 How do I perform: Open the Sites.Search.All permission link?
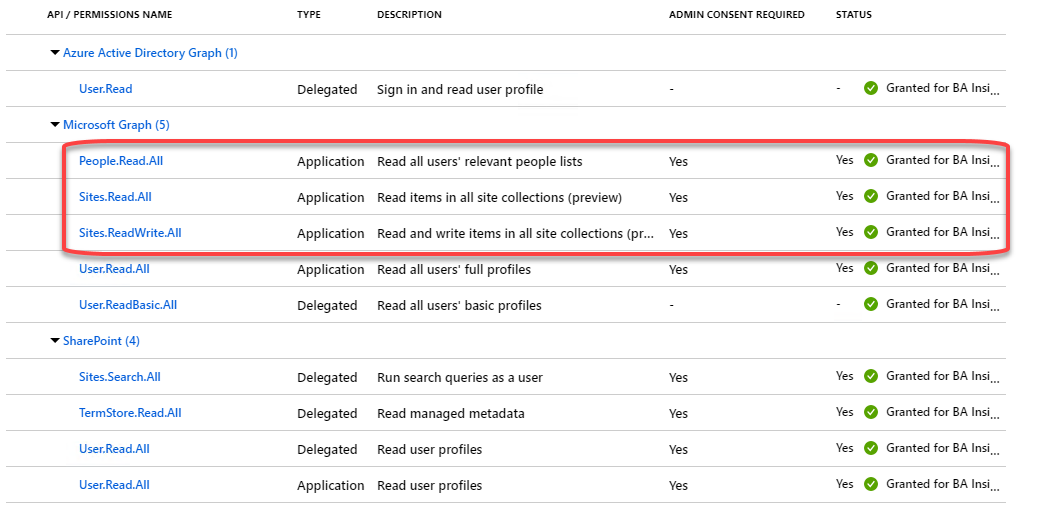coord(119,377)
